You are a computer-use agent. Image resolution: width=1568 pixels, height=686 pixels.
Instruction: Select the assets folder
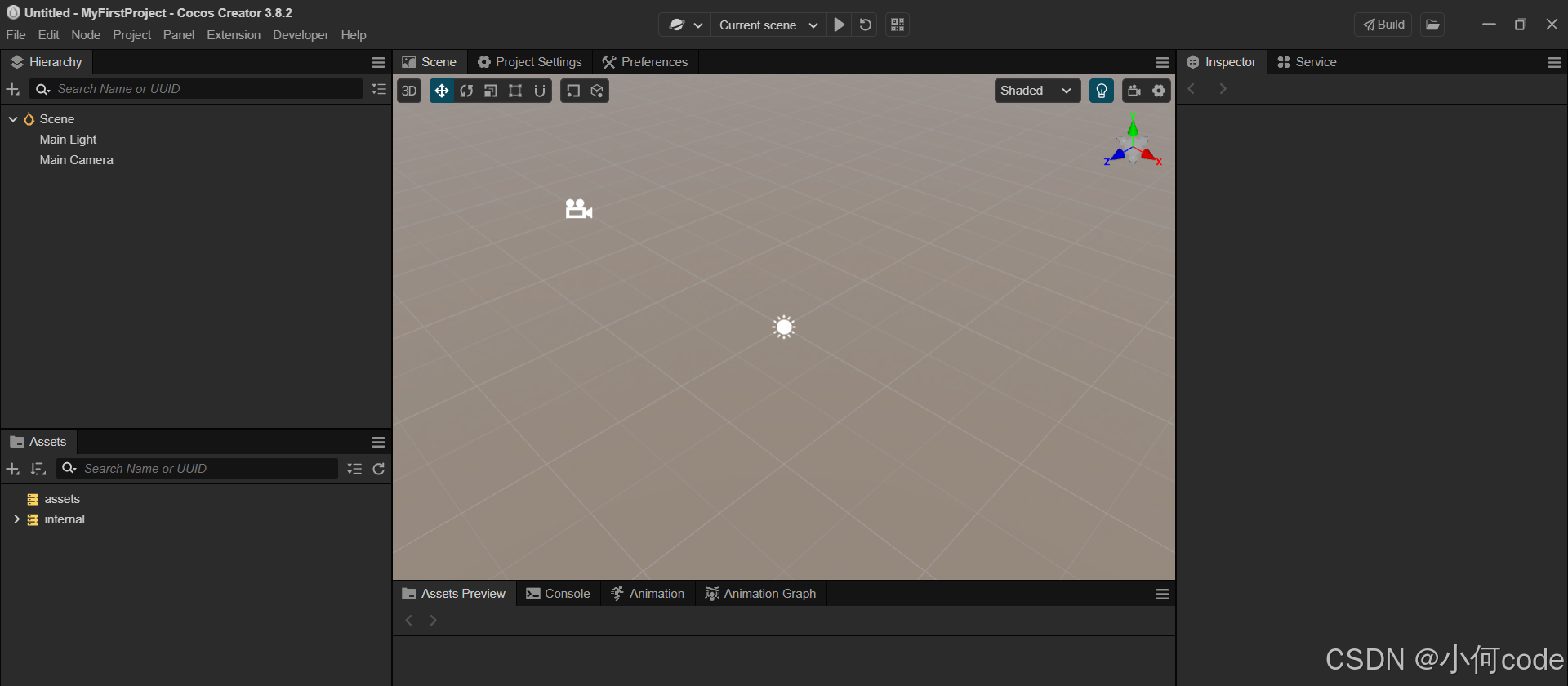pyautogui.click(x=62, y=499)
